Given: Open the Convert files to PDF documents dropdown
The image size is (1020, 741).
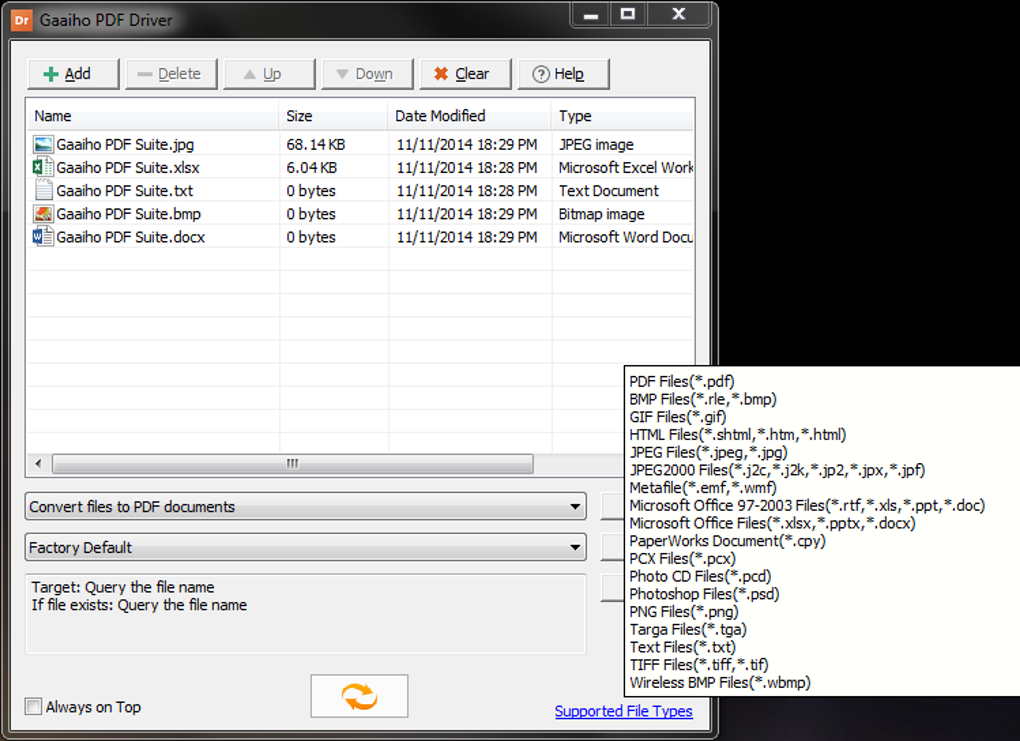Looking at the screenshot, I should [305, 507].
